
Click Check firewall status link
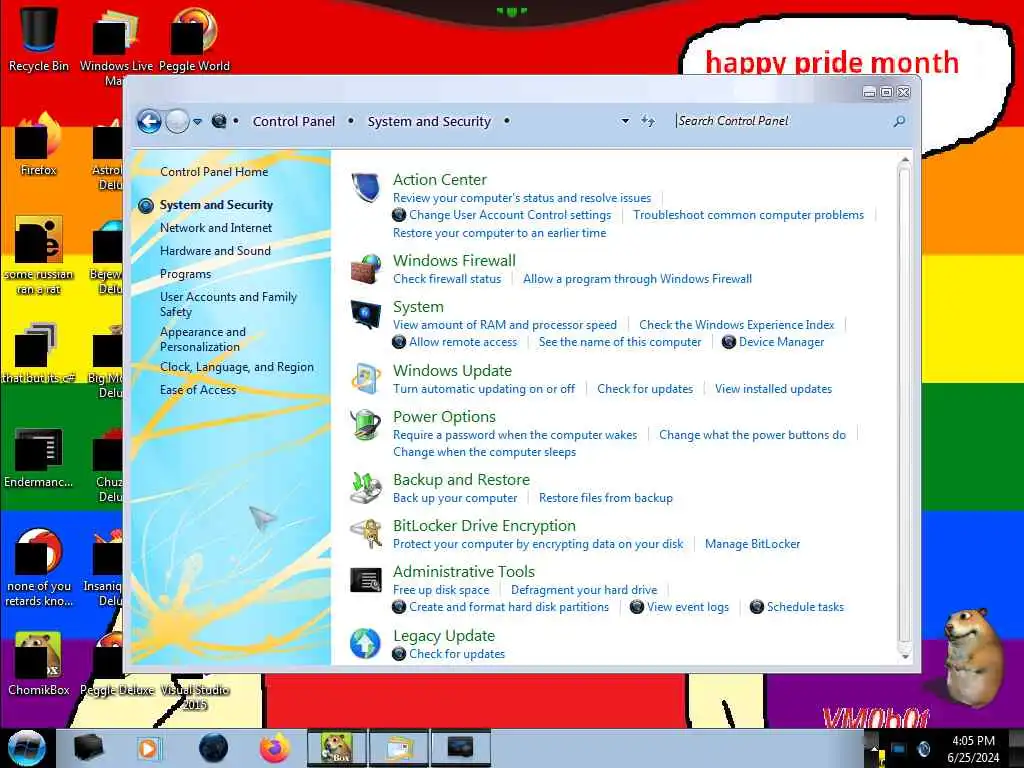pyautogui.click(x=447, y=279)
